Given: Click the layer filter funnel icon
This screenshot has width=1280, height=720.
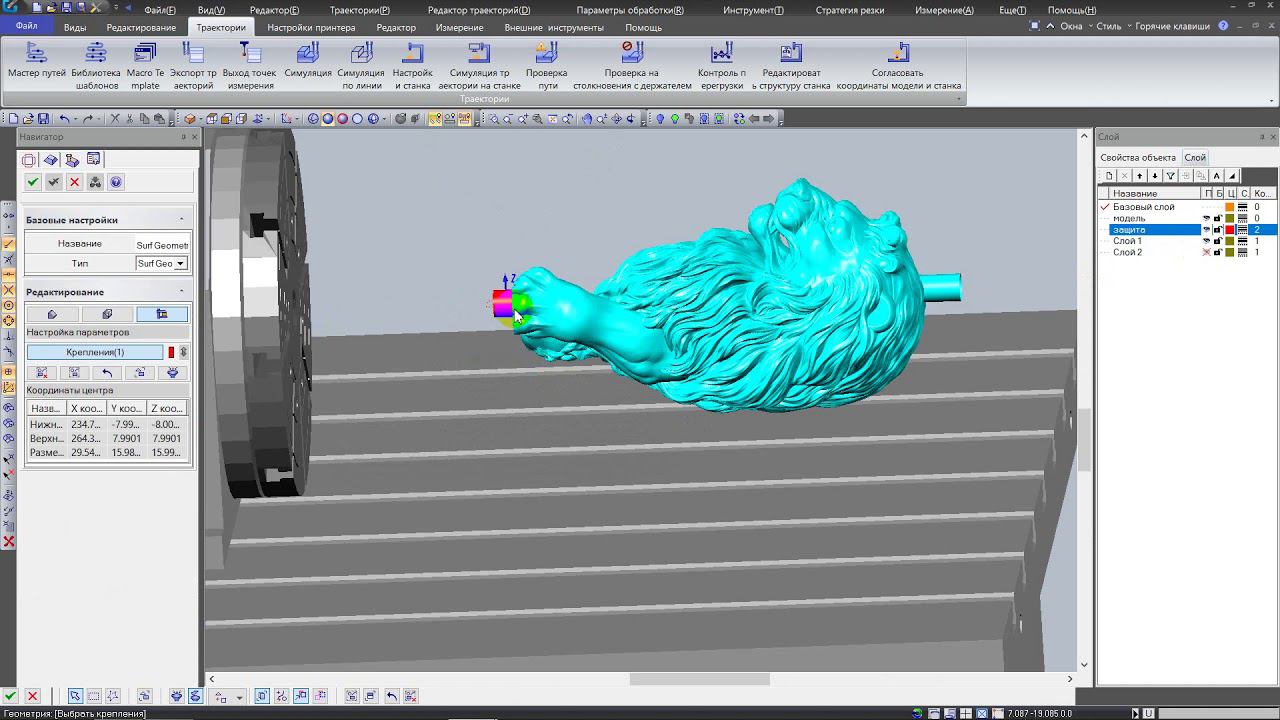Looking at the screenshot, I should [1171, 176].
